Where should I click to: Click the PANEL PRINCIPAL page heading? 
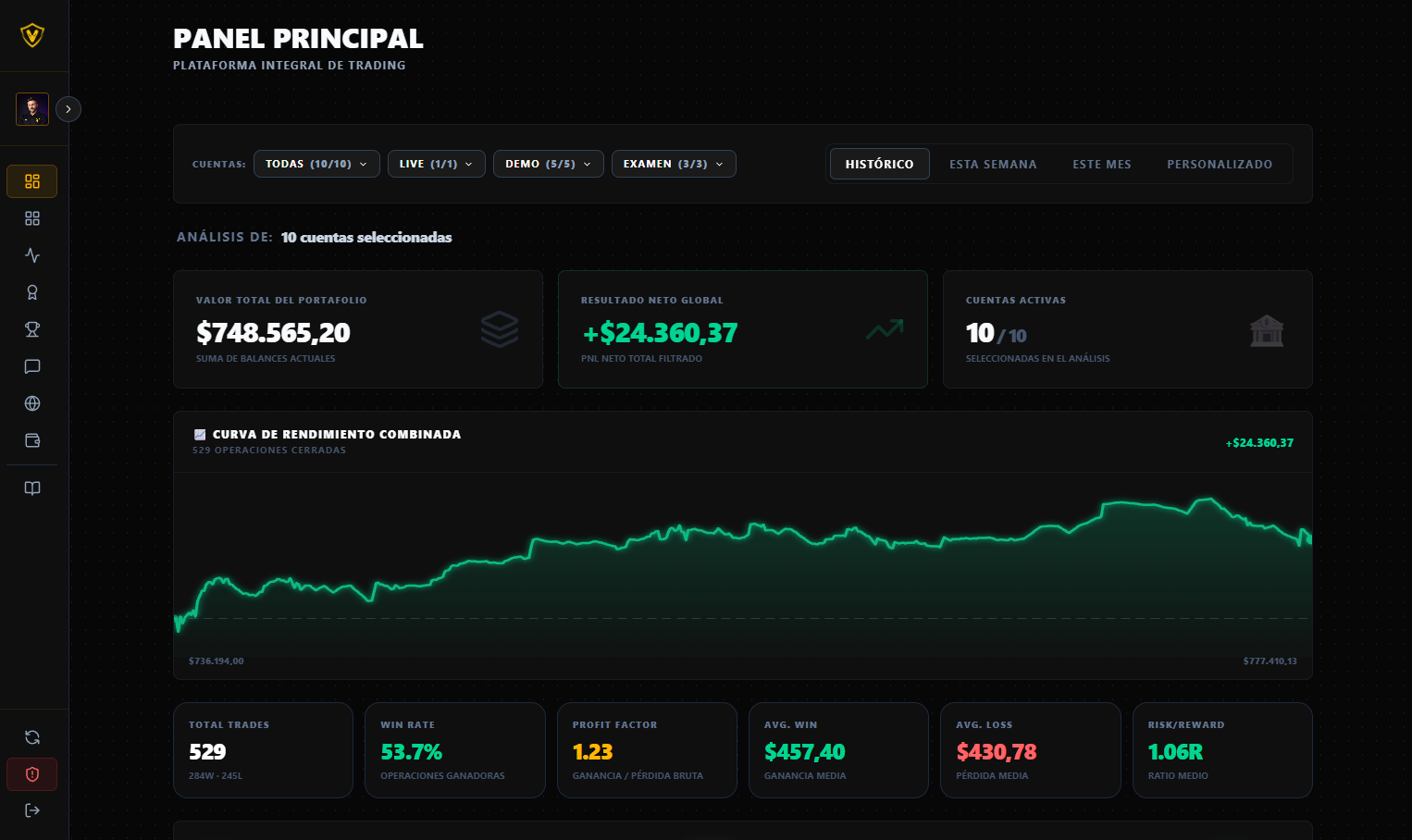pos(298,39)
